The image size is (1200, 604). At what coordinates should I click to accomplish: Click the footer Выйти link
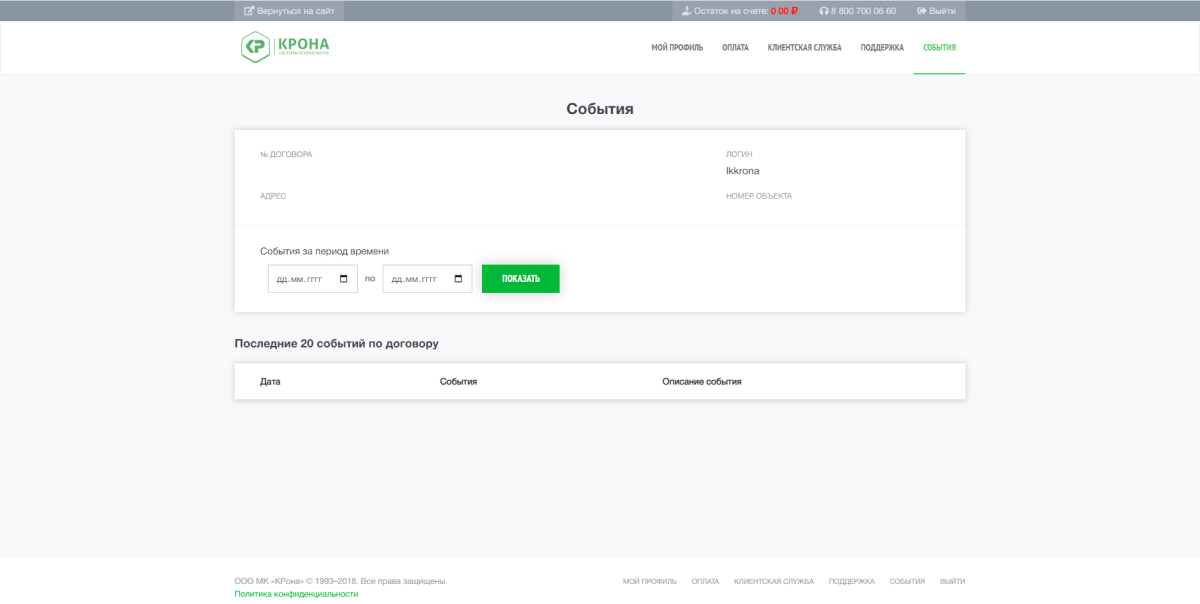pyautogui.click(x=953, y=581)
